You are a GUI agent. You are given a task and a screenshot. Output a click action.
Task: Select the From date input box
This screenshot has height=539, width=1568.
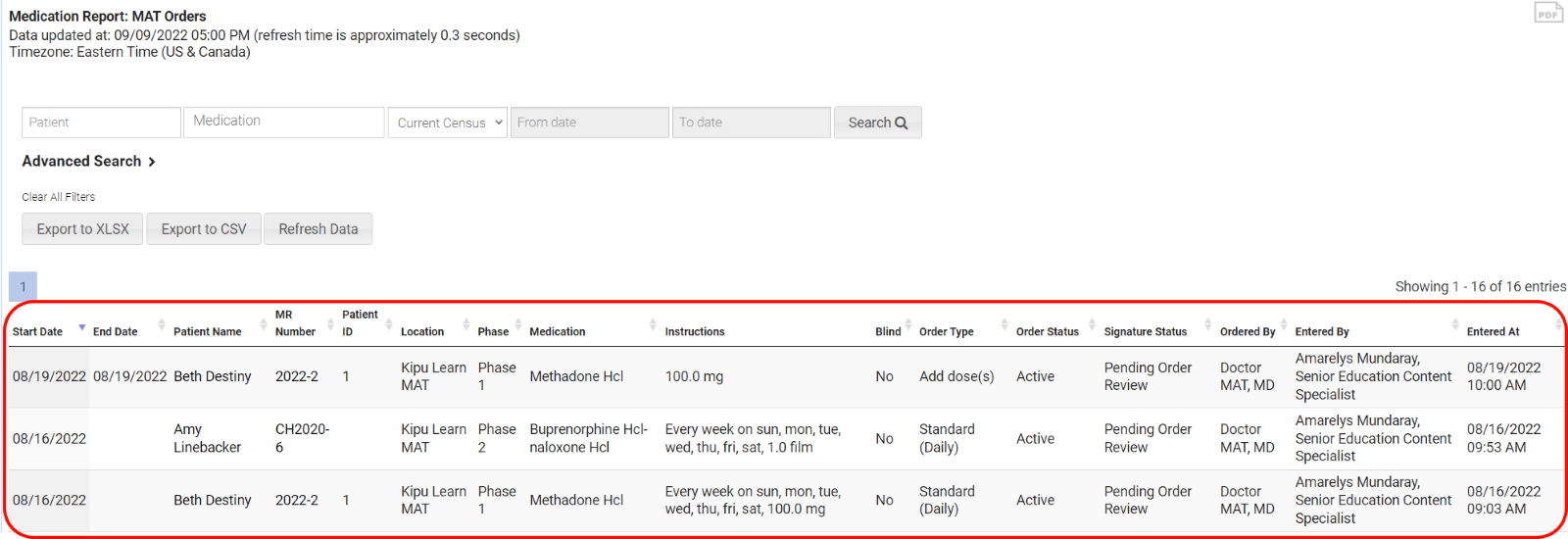pyautogui.click(x=589, y=122)
